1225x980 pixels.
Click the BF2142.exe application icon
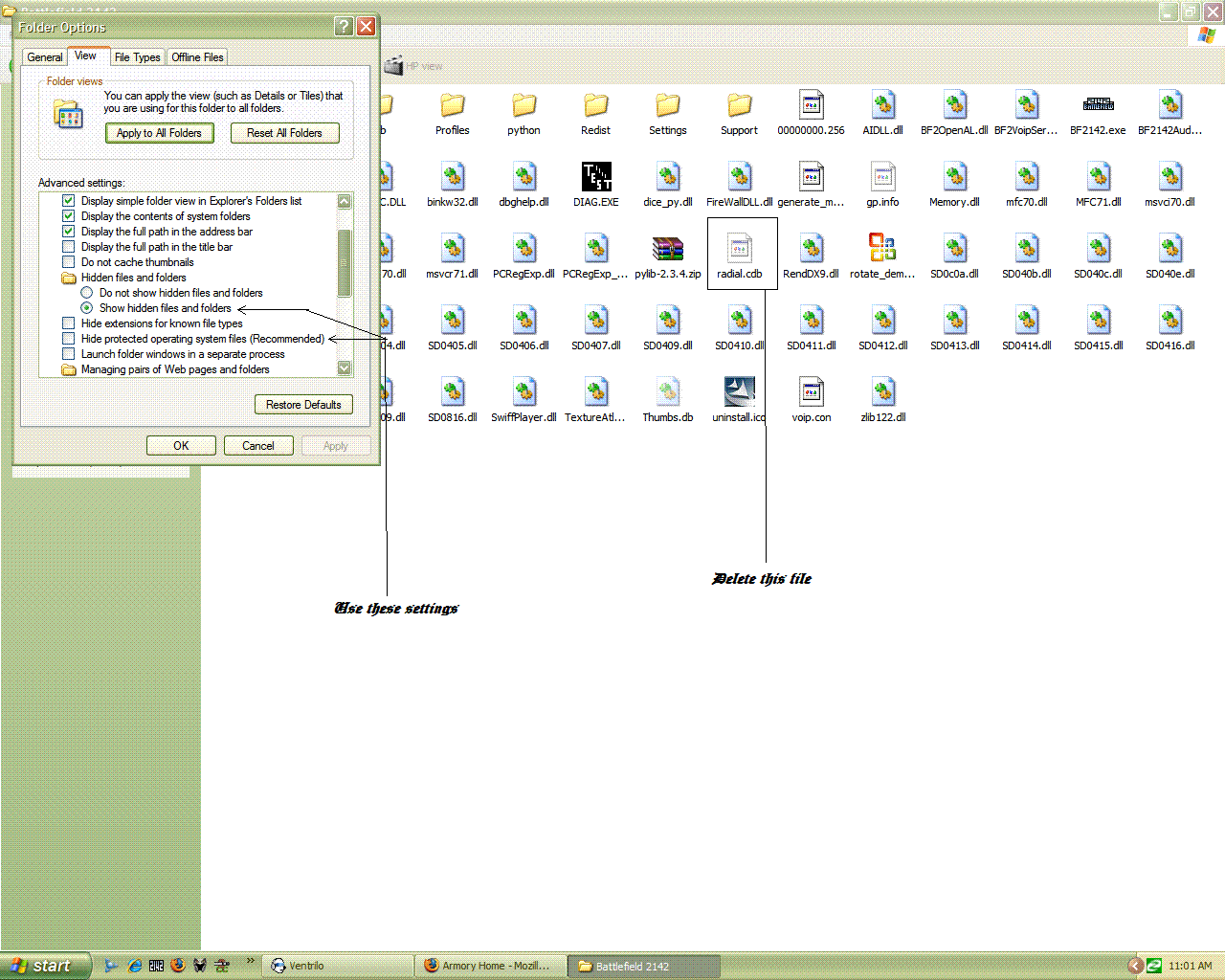[1098, 105]
